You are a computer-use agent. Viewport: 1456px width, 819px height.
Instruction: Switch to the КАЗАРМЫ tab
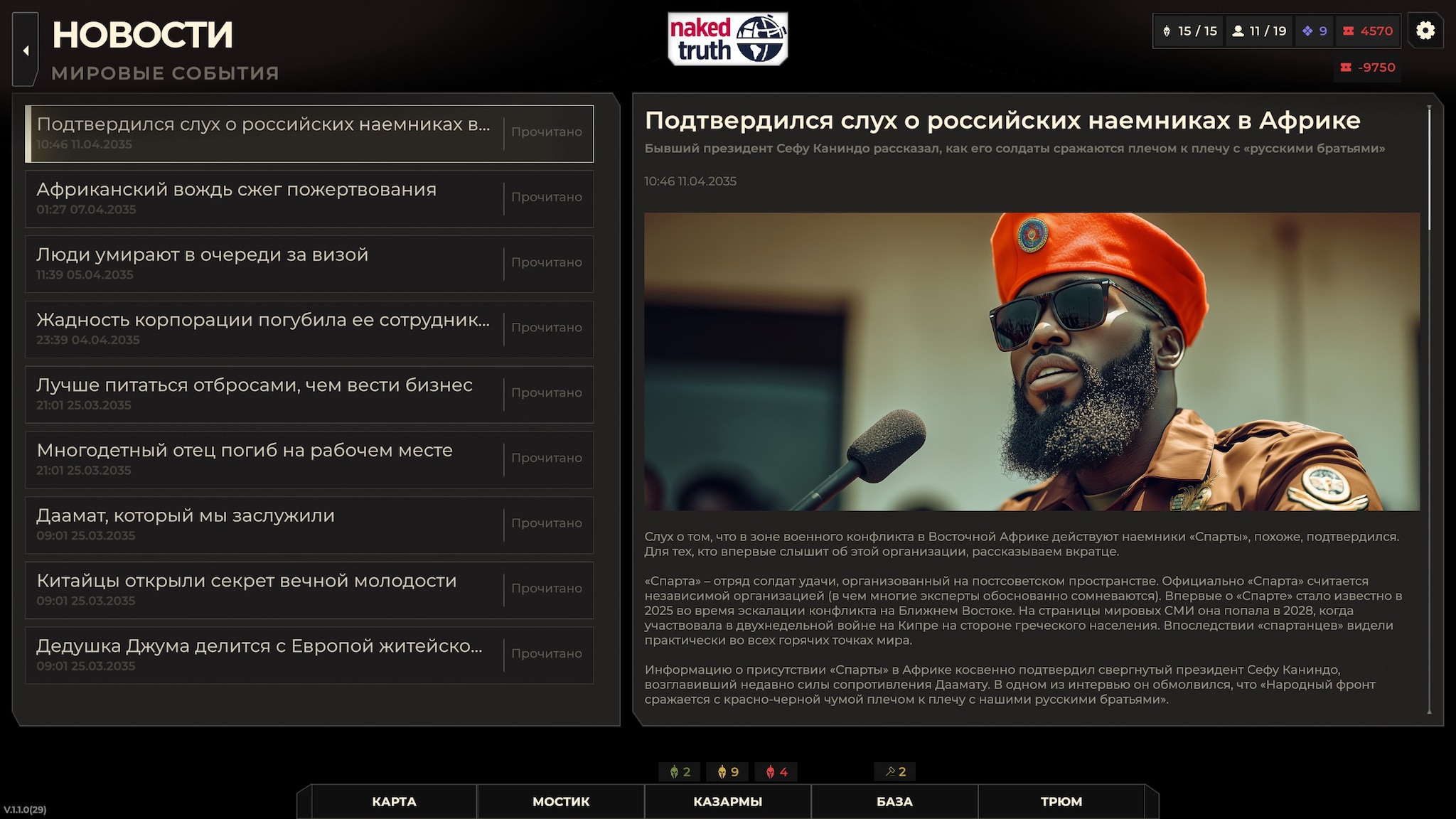click(727, 802)
